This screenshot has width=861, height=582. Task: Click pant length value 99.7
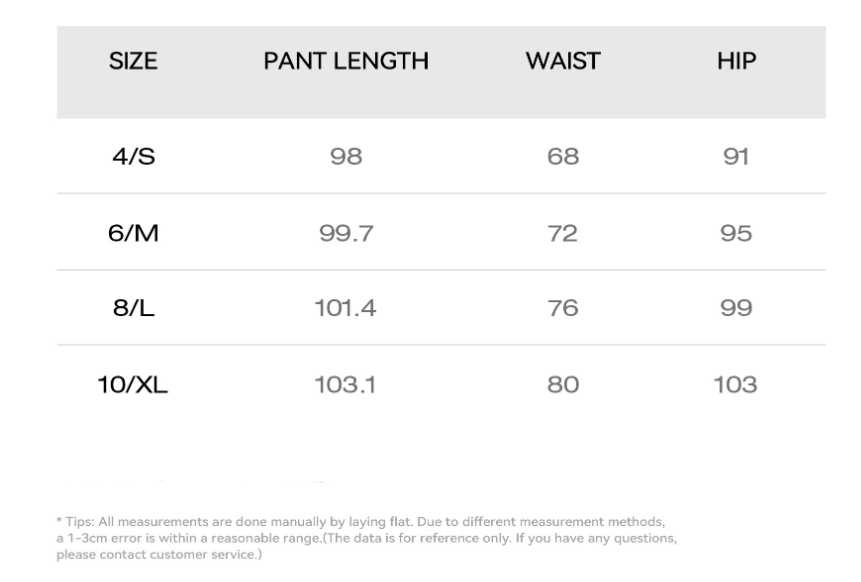pyautogui.click(x=346, y=232)
